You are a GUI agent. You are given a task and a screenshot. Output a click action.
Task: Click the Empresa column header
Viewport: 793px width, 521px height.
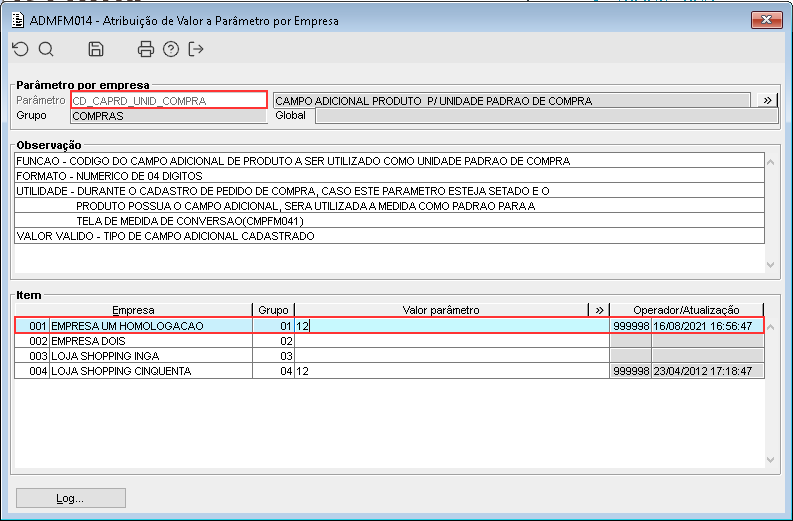point(134,310)
